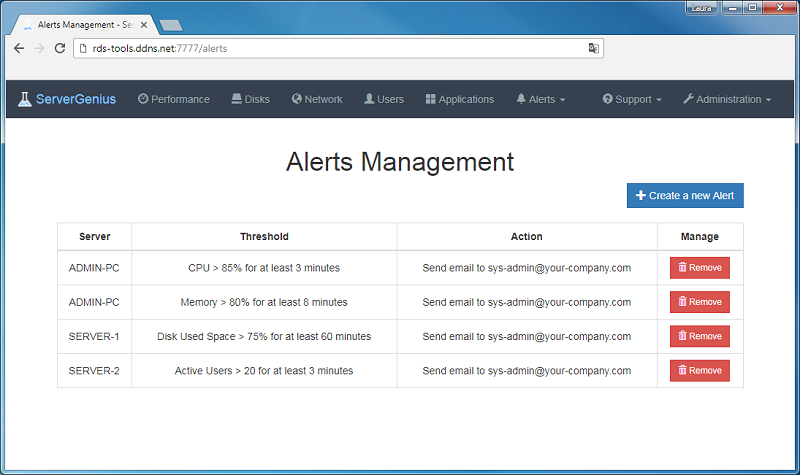Screen dimensions: 800x475
Task: Expand the Alerts dropdown menu
Action: coord(541,99)
